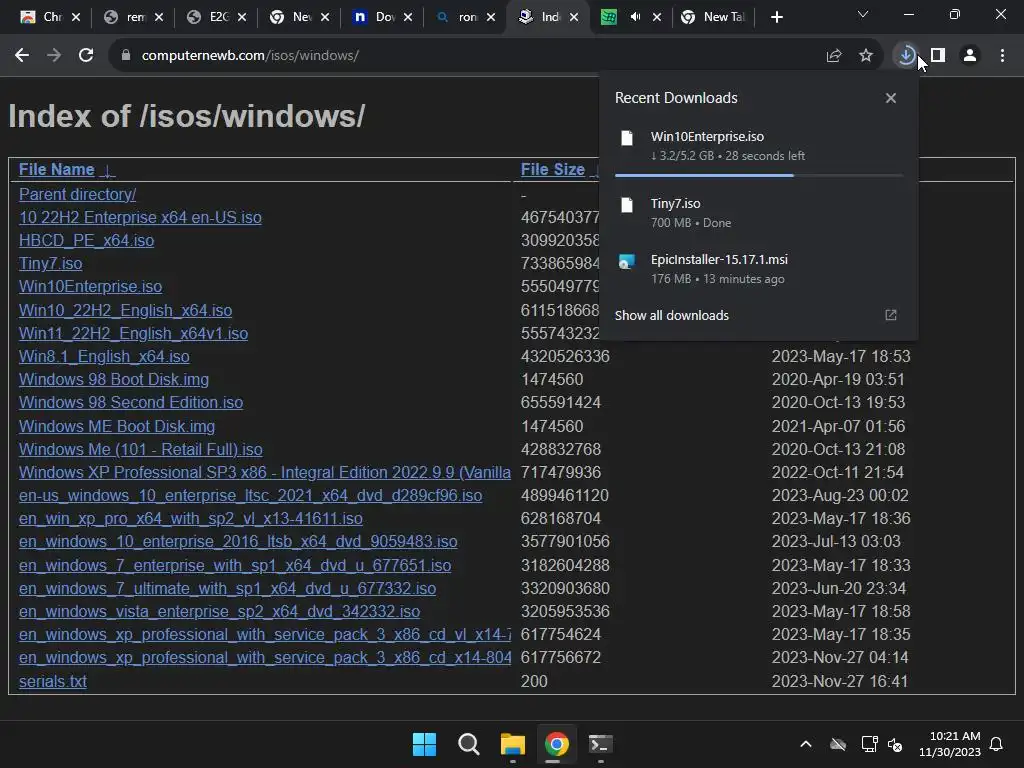The width and height of the screenshot is (1024, 768).
Task: Click the EpicInstaller msi file icon
Action: [627, 262]
